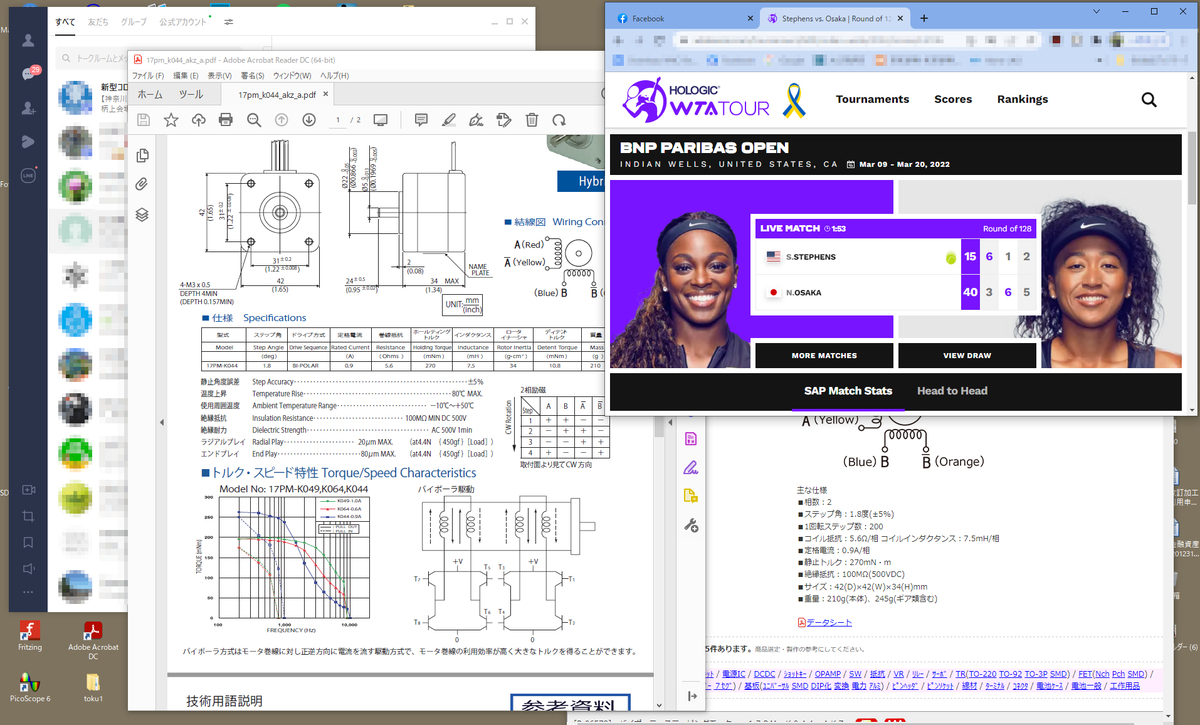
Task: Open a new browser tab with plus button
Action: coord(924,18)
